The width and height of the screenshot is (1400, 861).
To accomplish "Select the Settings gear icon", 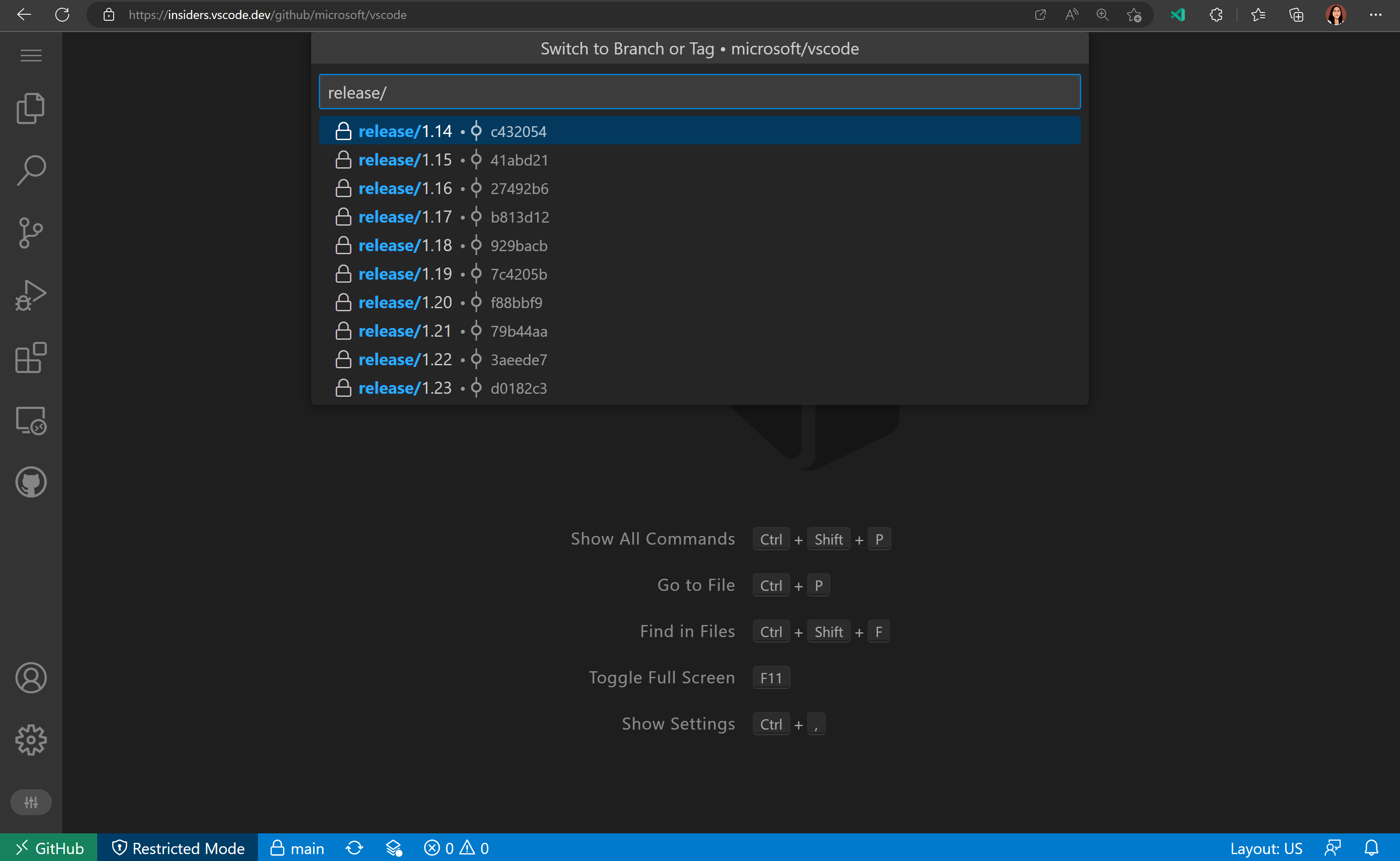I will (x=31, y=740).
